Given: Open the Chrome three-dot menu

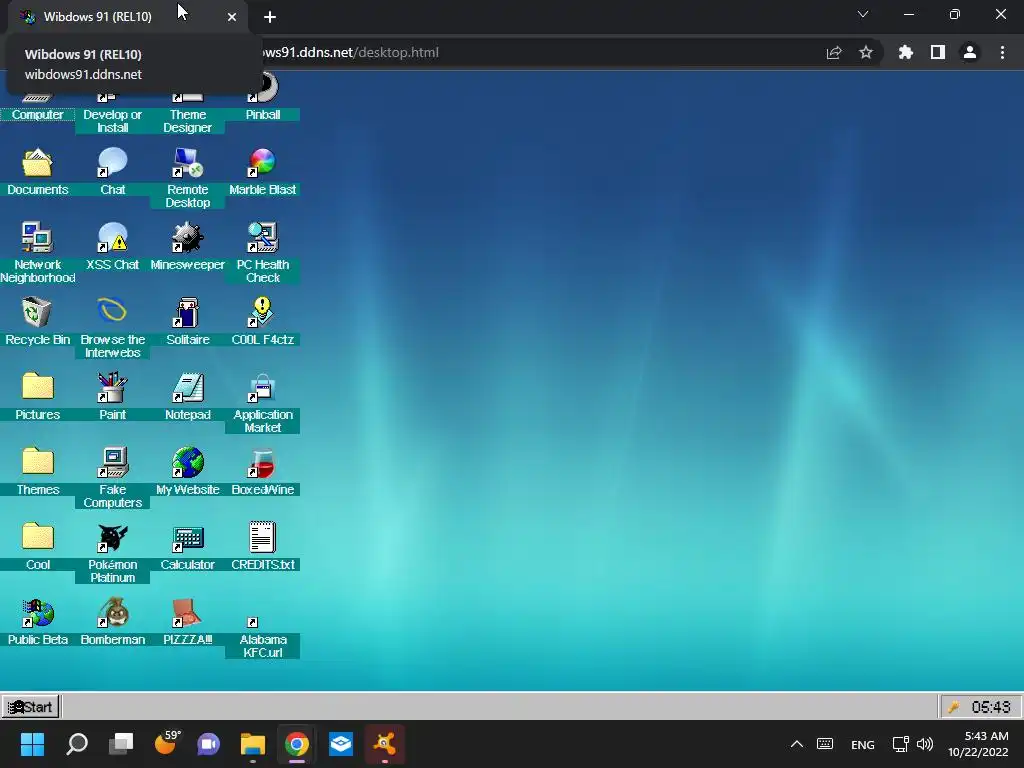Looking at the screenshot, I should click(x=1002, y=52).
